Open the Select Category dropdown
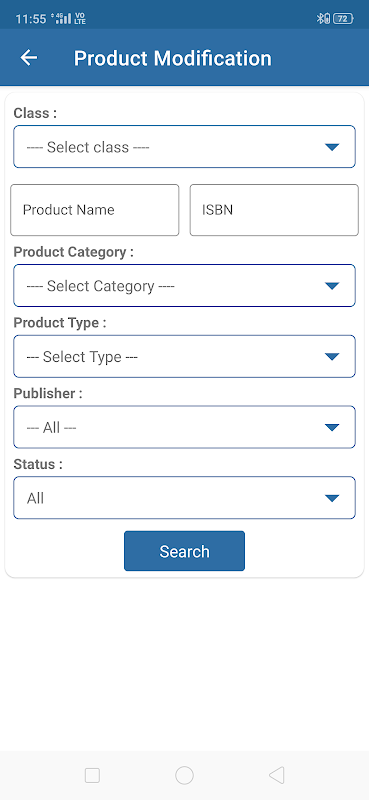369x800 pixels. point(184,286)
